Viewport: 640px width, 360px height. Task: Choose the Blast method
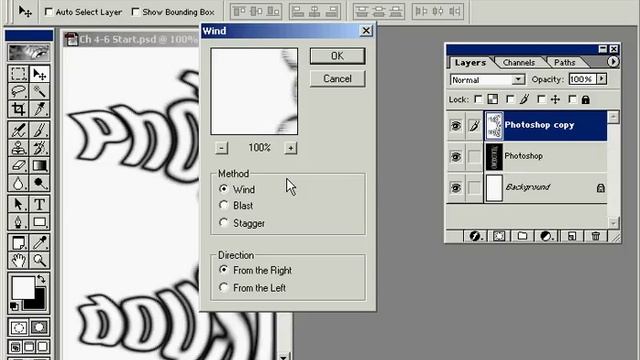point(223,205)
